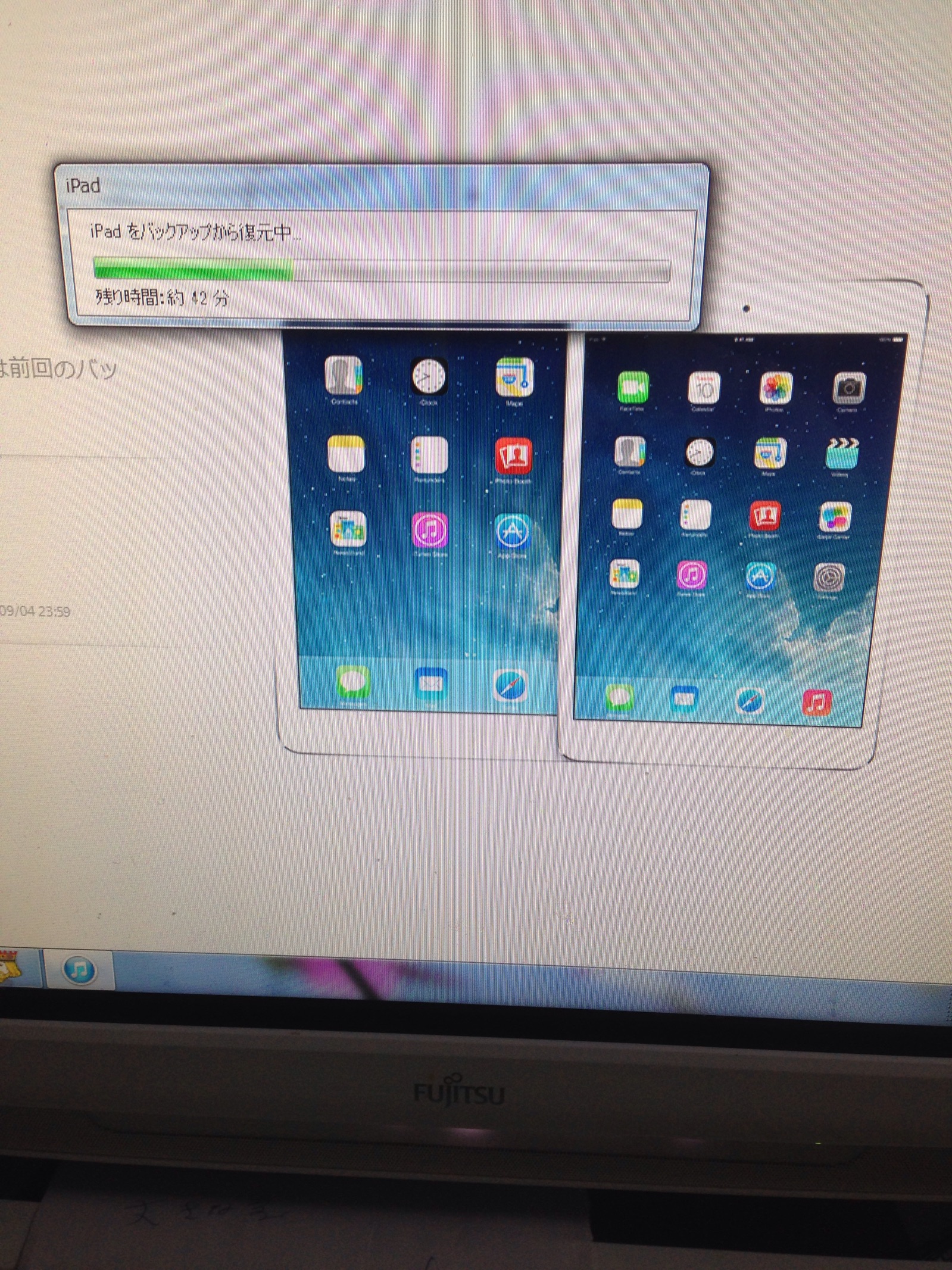
Task: Click the Settings gear icon on right iPad
Action: coord(829,577)
